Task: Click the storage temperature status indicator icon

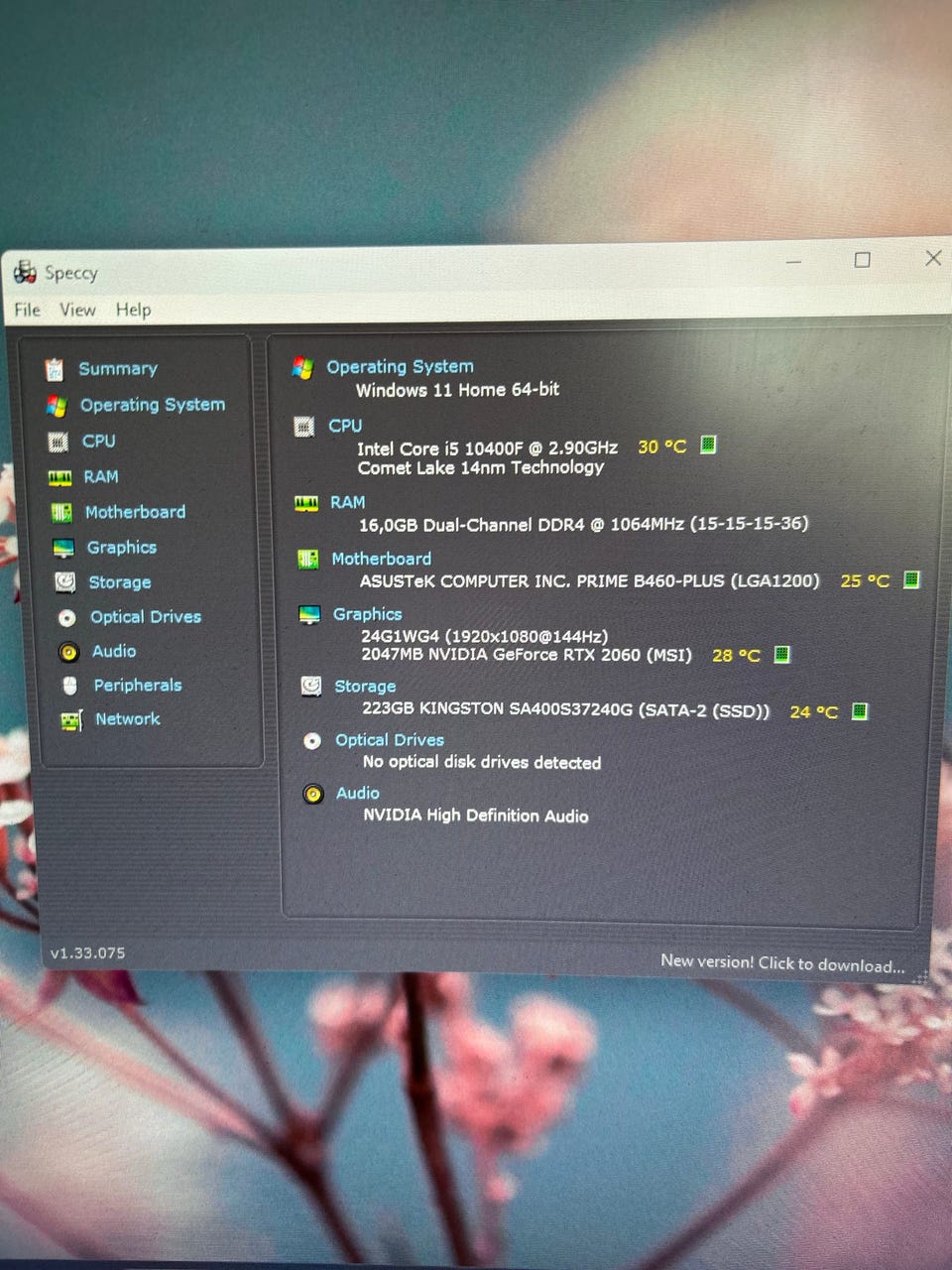Action: tap(860, 710)
